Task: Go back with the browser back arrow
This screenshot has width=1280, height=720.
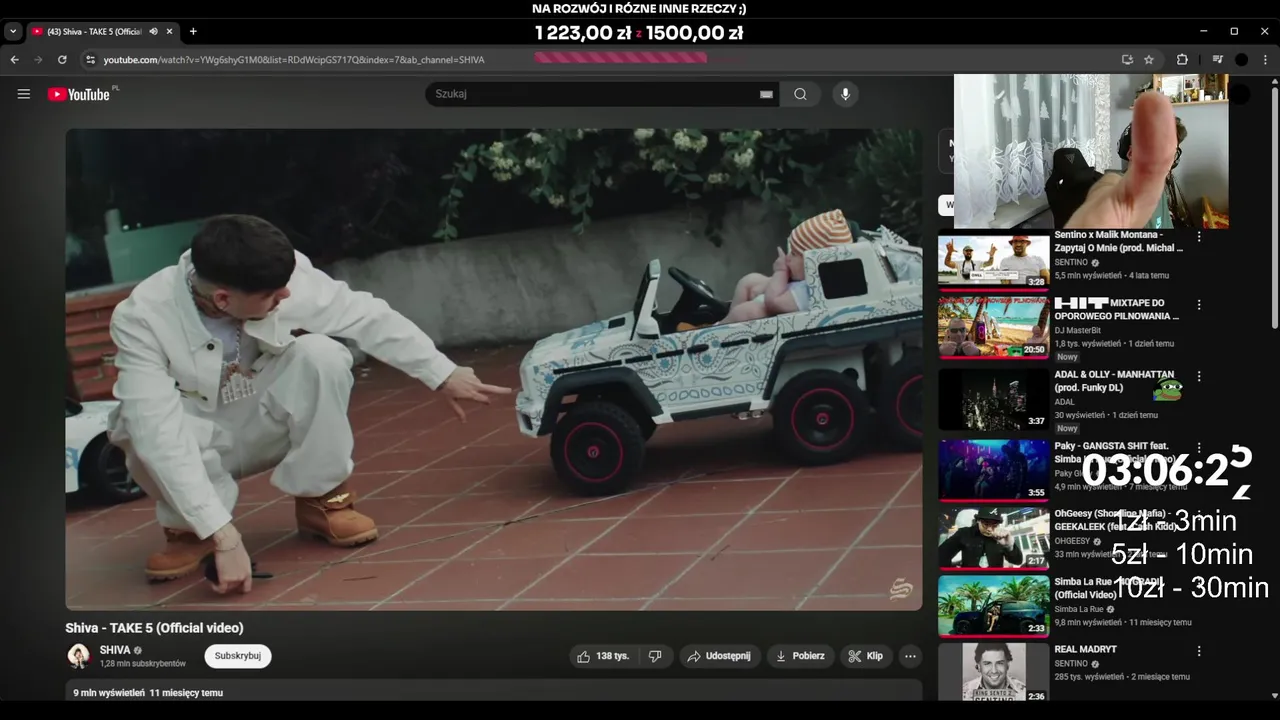Action: click(x=14, y=60)
